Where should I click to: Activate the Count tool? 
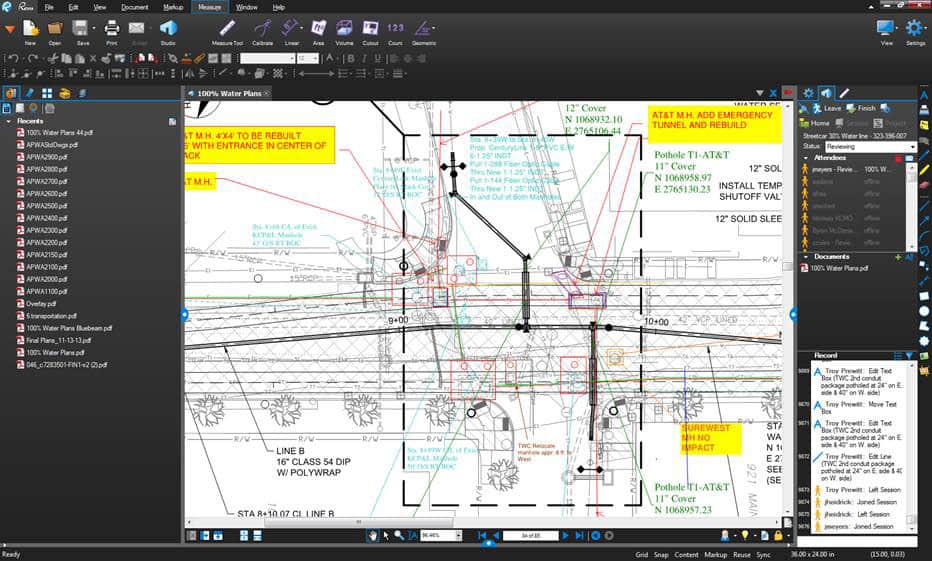tap(395, 29)
